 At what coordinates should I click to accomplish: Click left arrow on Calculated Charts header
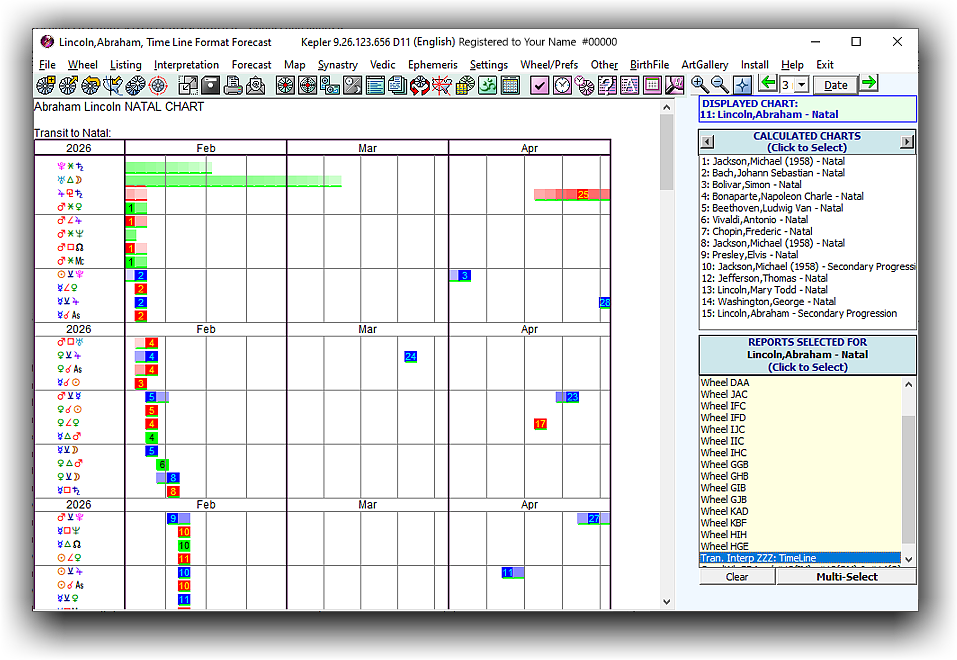(707, 142)
